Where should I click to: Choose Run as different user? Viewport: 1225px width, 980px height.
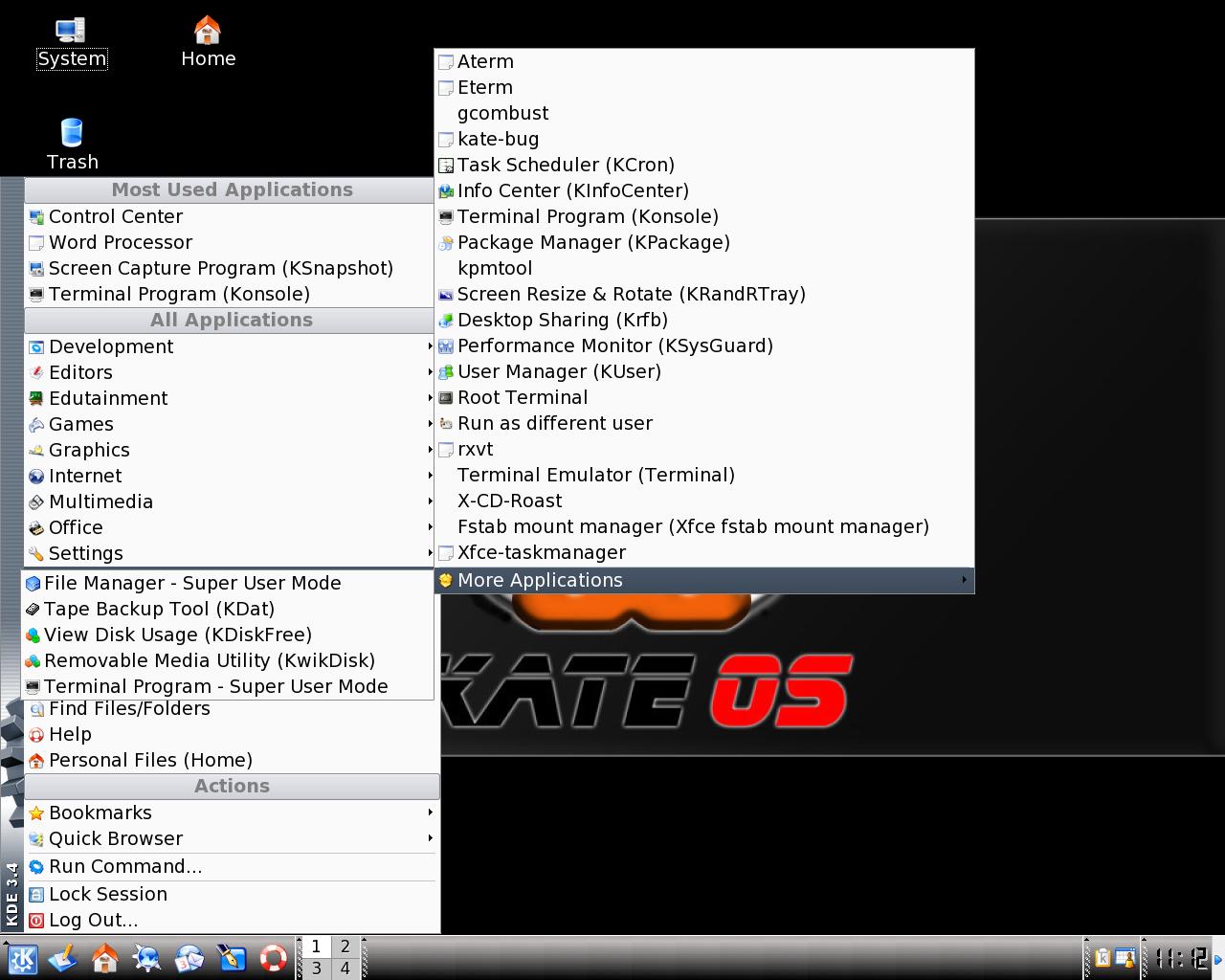point(703,424)
